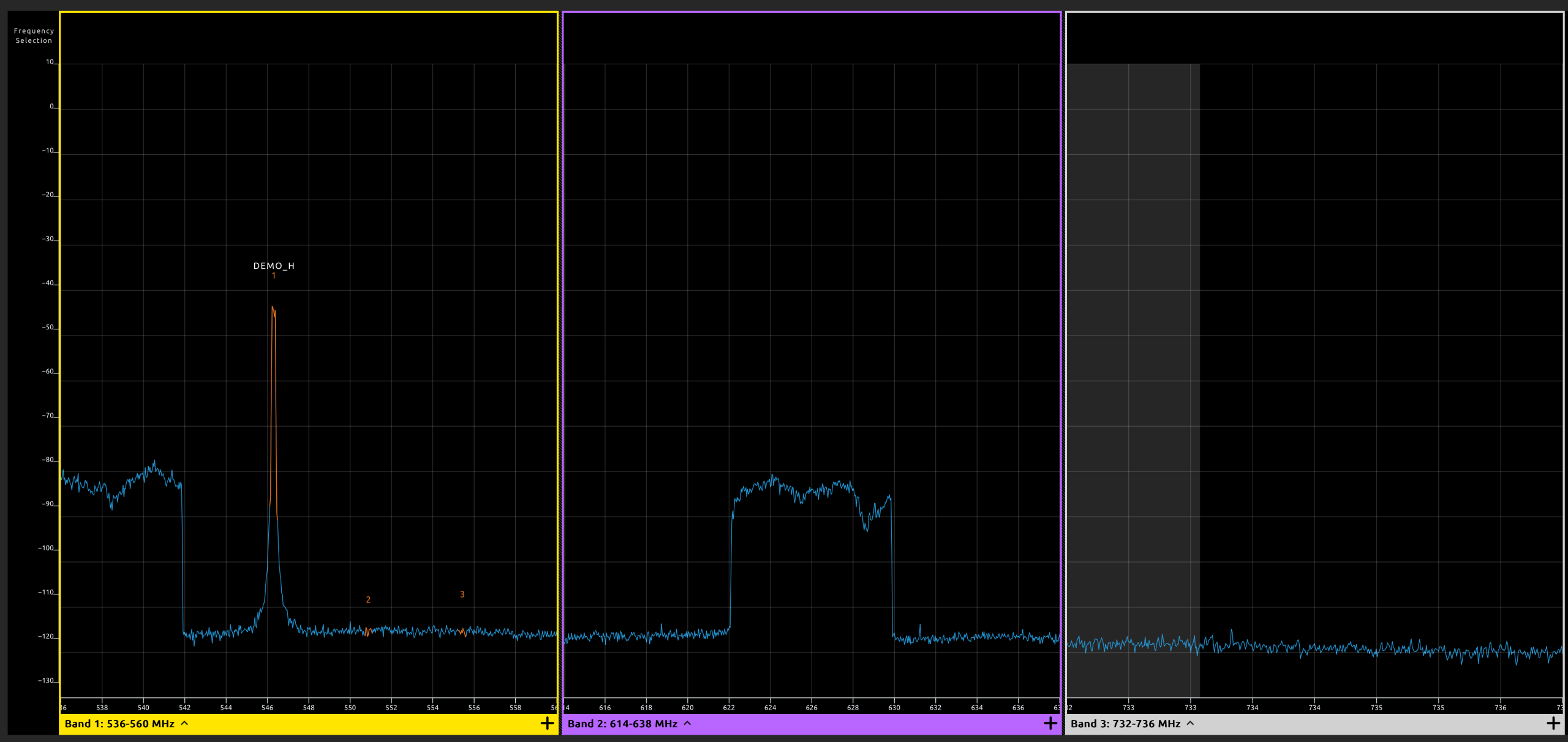Viewport: 1568px width, 742px height.
Task: Select orange channel marker 3
Action: tap(462, 594)
